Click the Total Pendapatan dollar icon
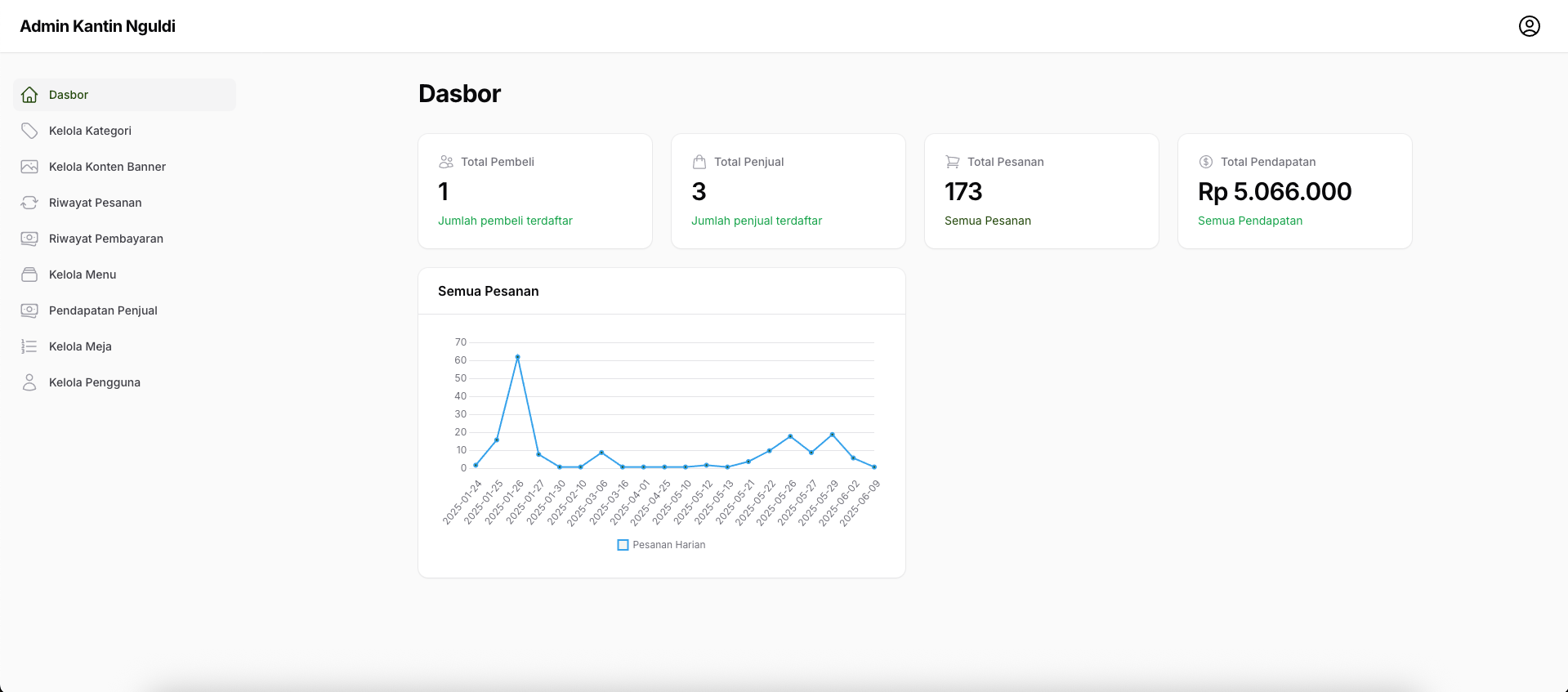The image size is (1568, 692). pos(1206,162)
